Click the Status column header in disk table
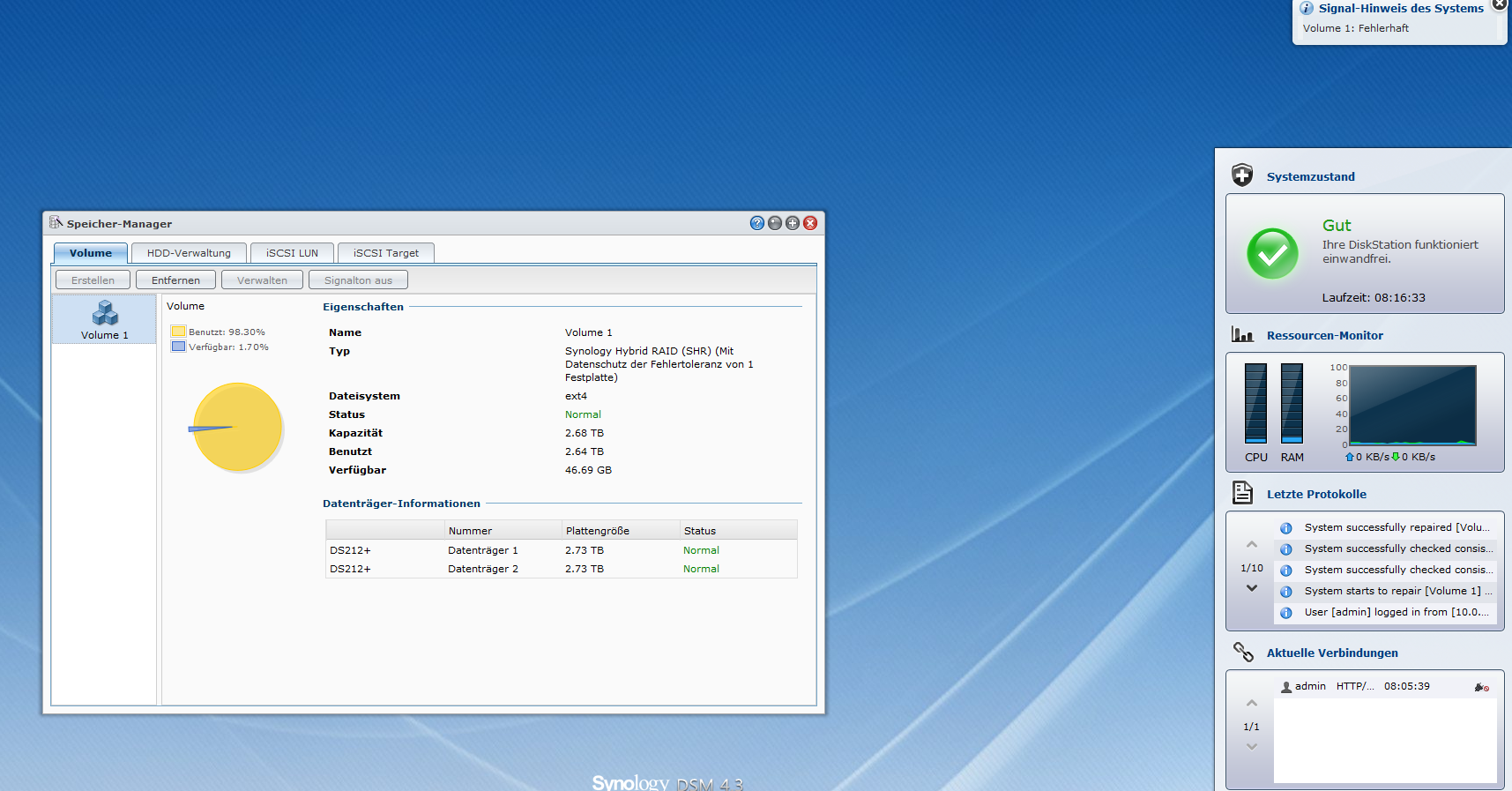 pos(739,530)
